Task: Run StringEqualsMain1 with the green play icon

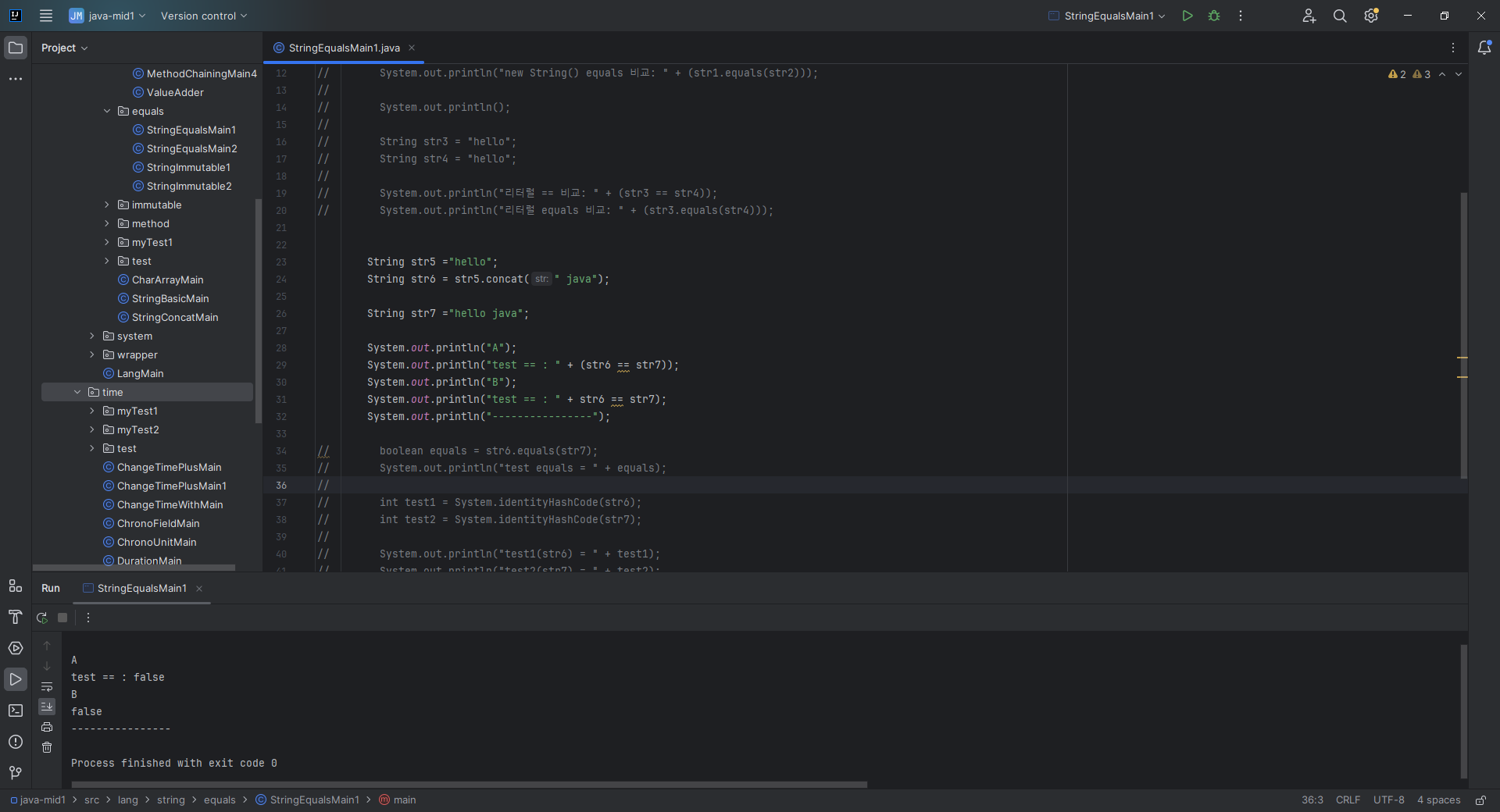Action: 1187,16
